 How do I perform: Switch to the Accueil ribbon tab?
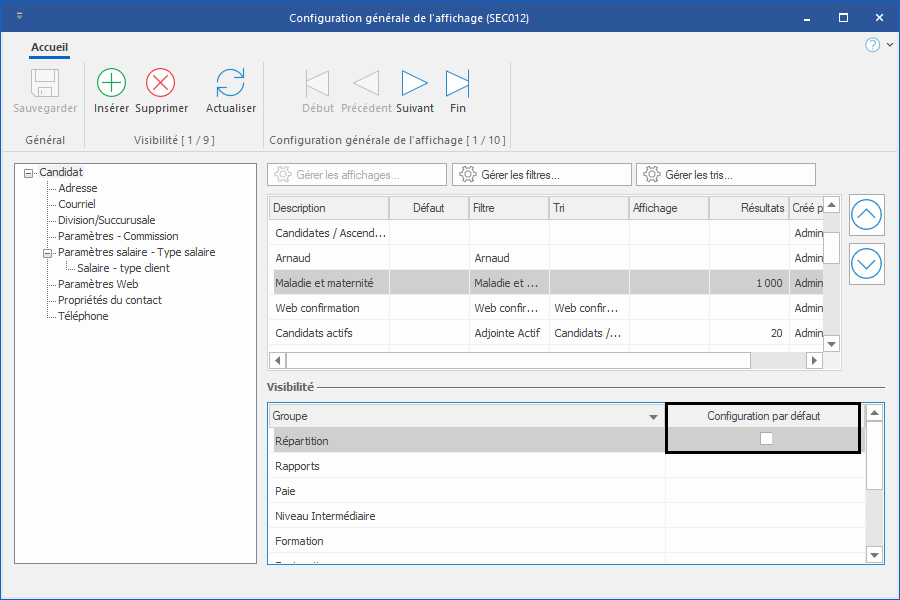[49, 47]
